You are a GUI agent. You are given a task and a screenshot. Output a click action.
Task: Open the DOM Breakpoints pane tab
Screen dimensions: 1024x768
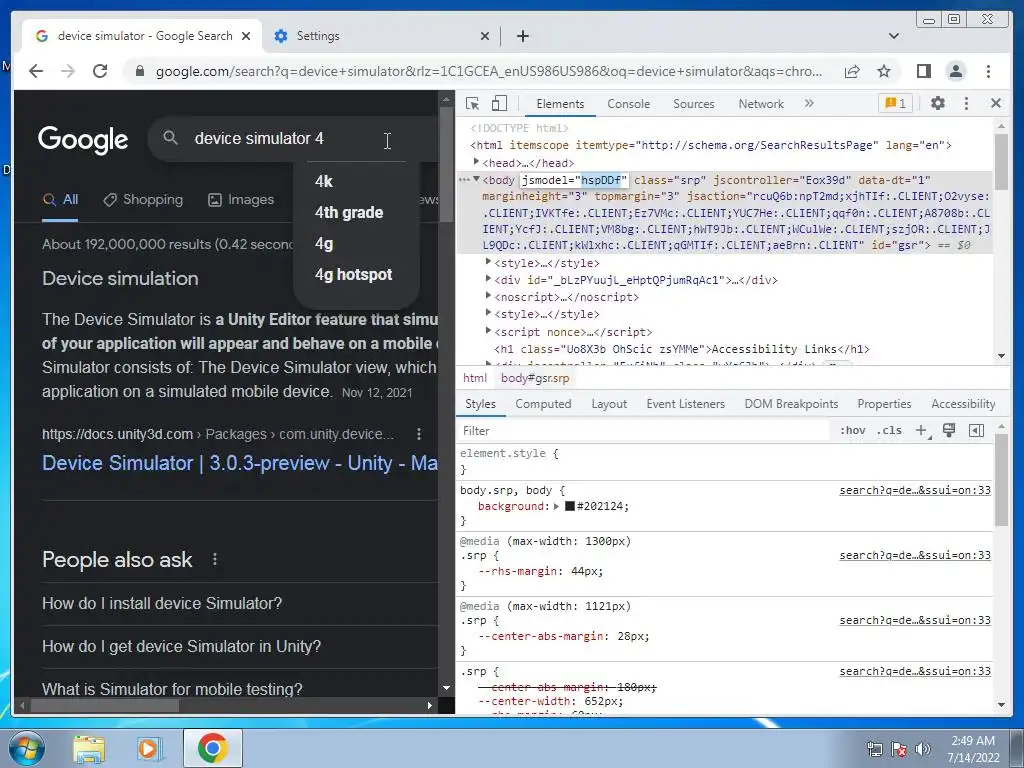coord(792,404)
